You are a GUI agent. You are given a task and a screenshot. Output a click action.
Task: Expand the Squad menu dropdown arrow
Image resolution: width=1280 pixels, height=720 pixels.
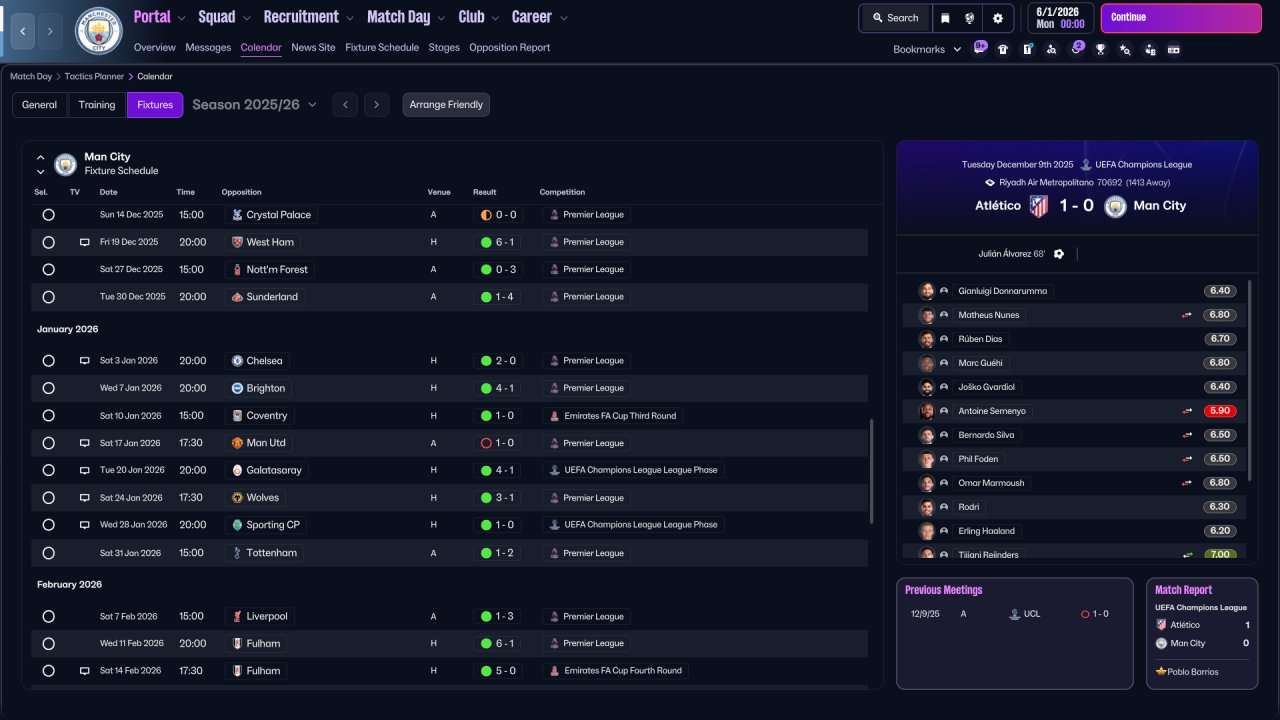click(246, 18)
